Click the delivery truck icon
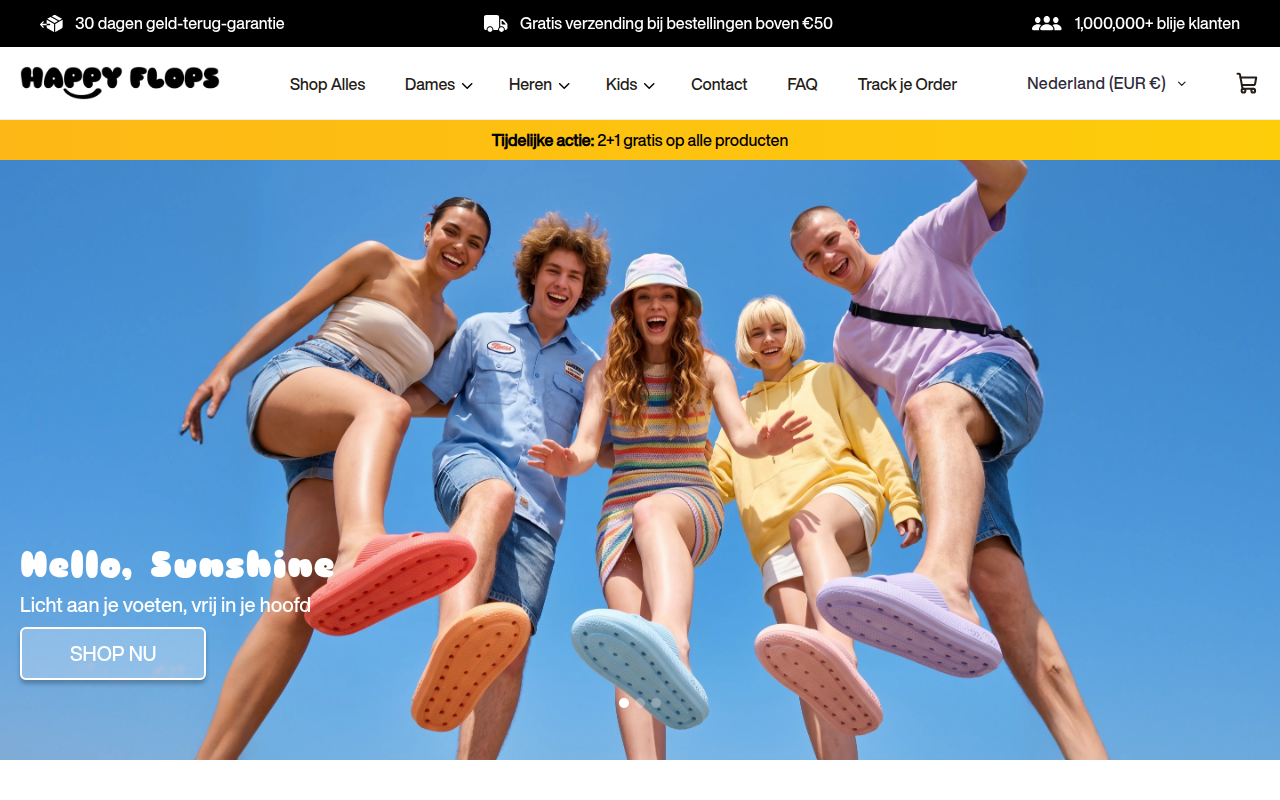Viewport: 1280px width, 800px height. [496, 23]
